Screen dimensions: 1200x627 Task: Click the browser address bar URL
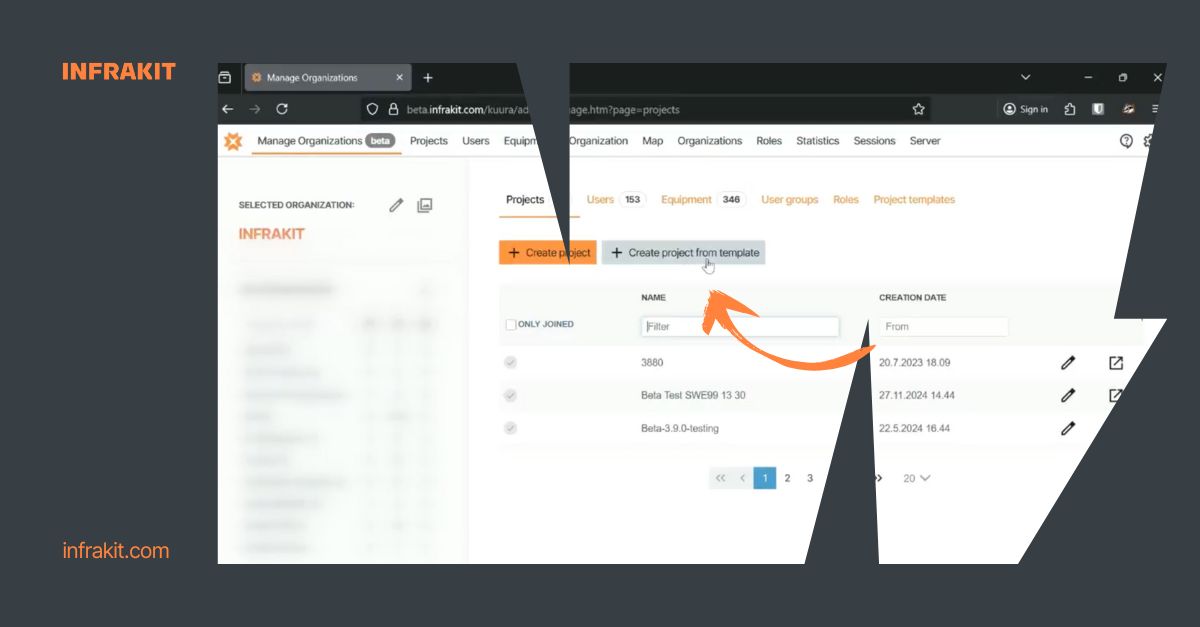543,109
